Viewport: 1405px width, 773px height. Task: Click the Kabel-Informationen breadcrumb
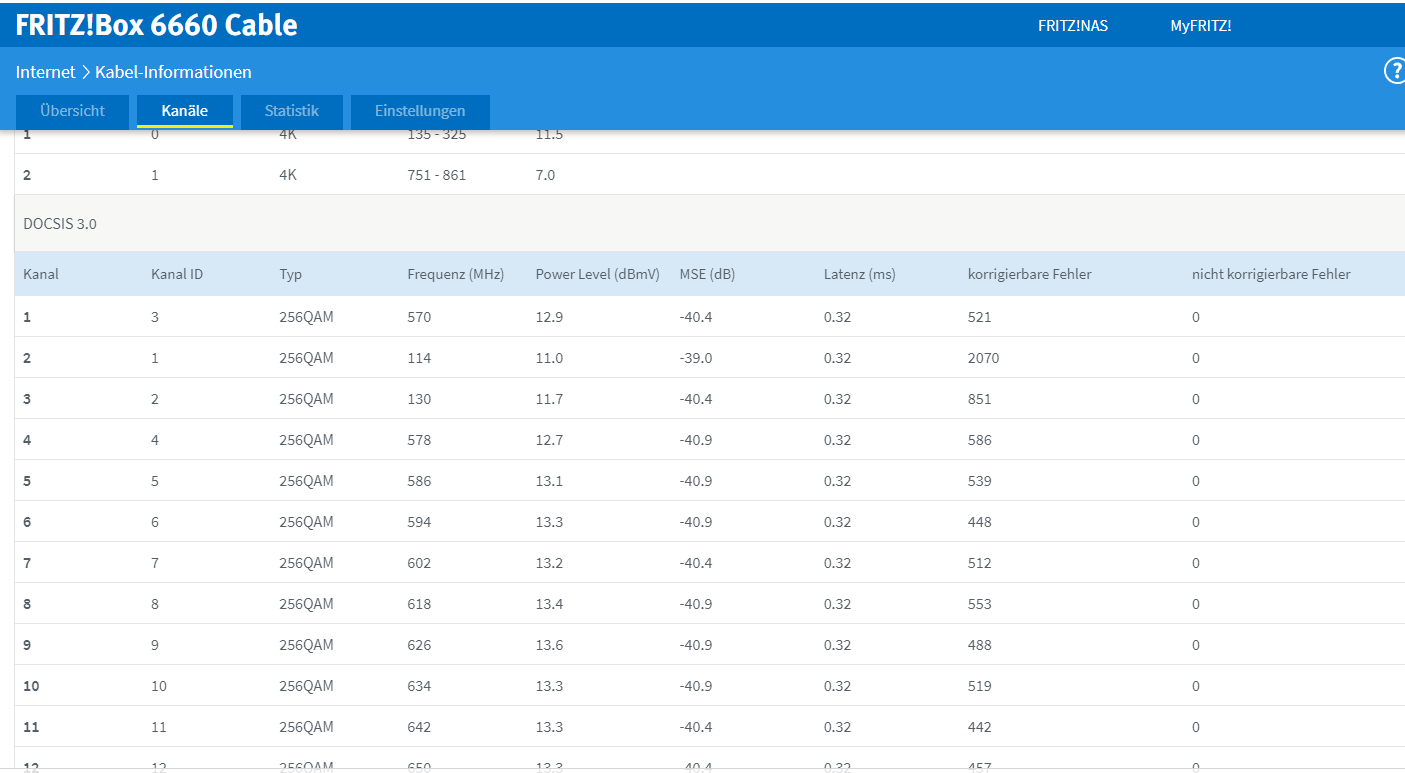[x=173, y=72]
